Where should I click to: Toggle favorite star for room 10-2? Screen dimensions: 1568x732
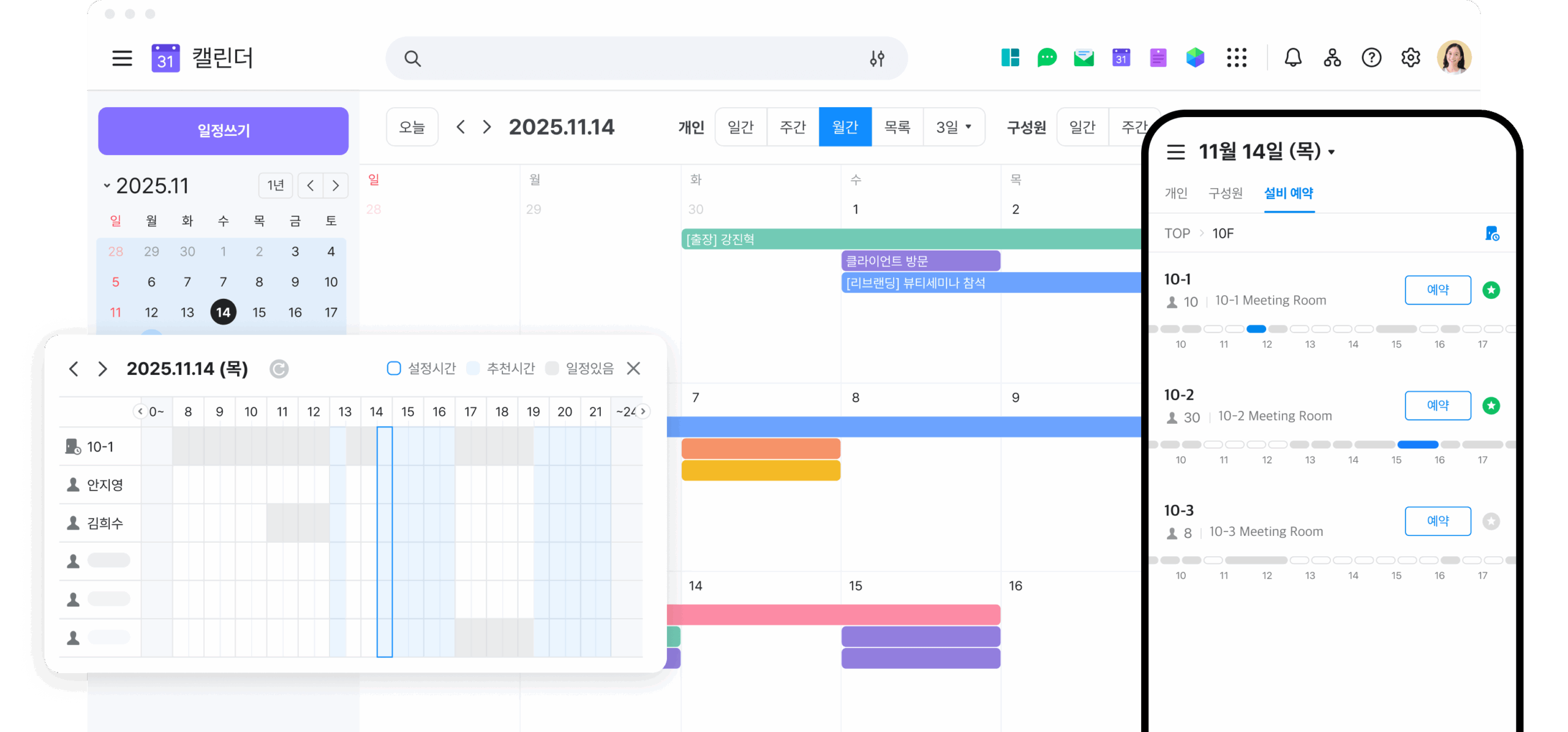click(x=1491, y=406)
